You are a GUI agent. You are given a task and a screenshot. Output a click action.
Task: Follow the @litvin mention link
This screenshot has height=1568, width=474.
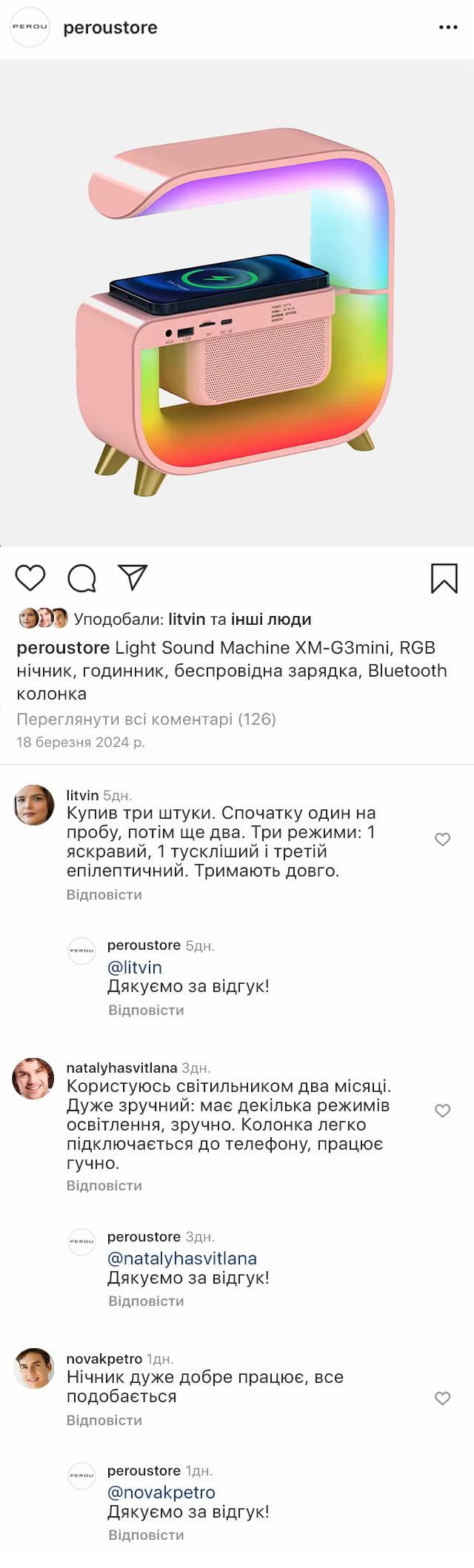134,967
